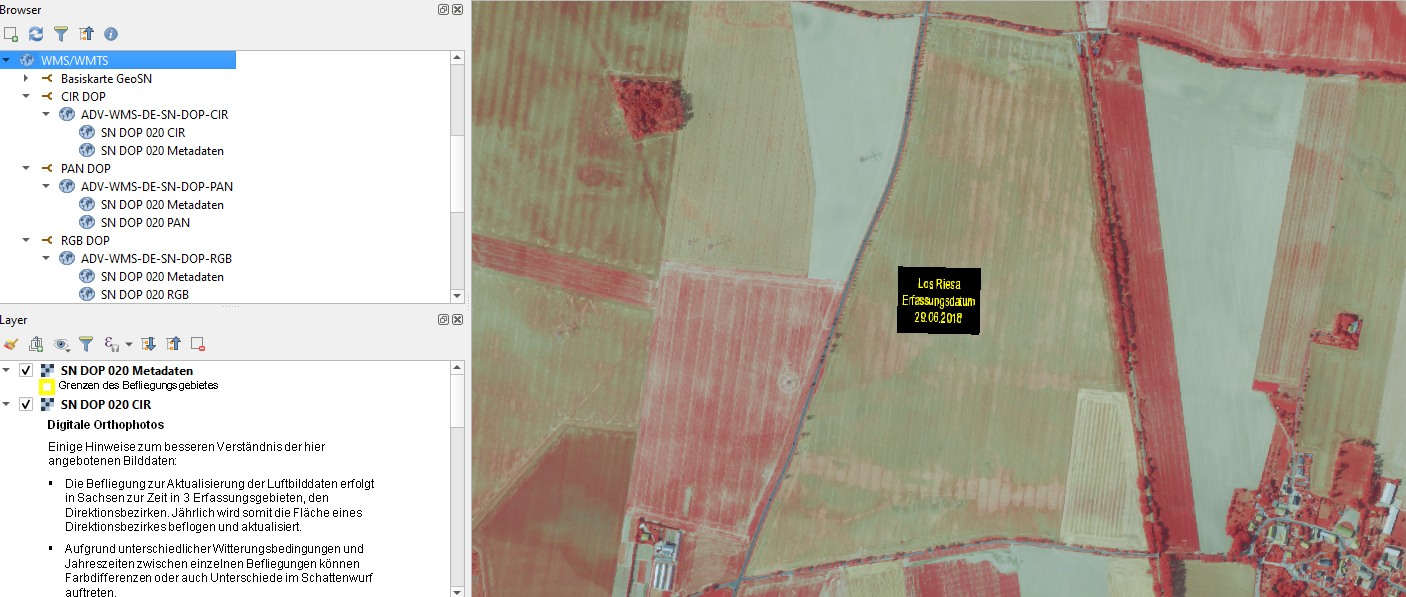Open Layer Styling paintbrush in Layer panel

coord(11,344)
